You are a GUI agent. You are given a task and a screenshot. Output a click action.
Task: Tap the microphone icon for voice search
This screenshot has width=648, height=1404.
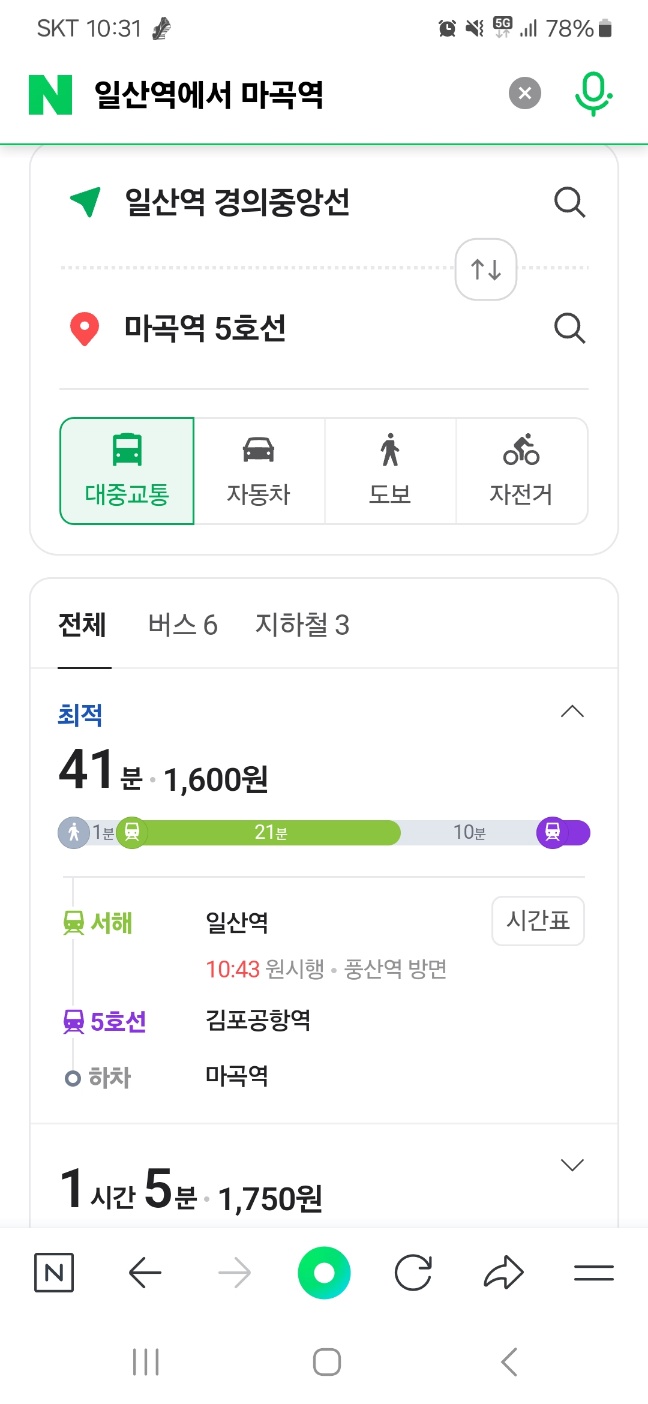tap(593, 93)
